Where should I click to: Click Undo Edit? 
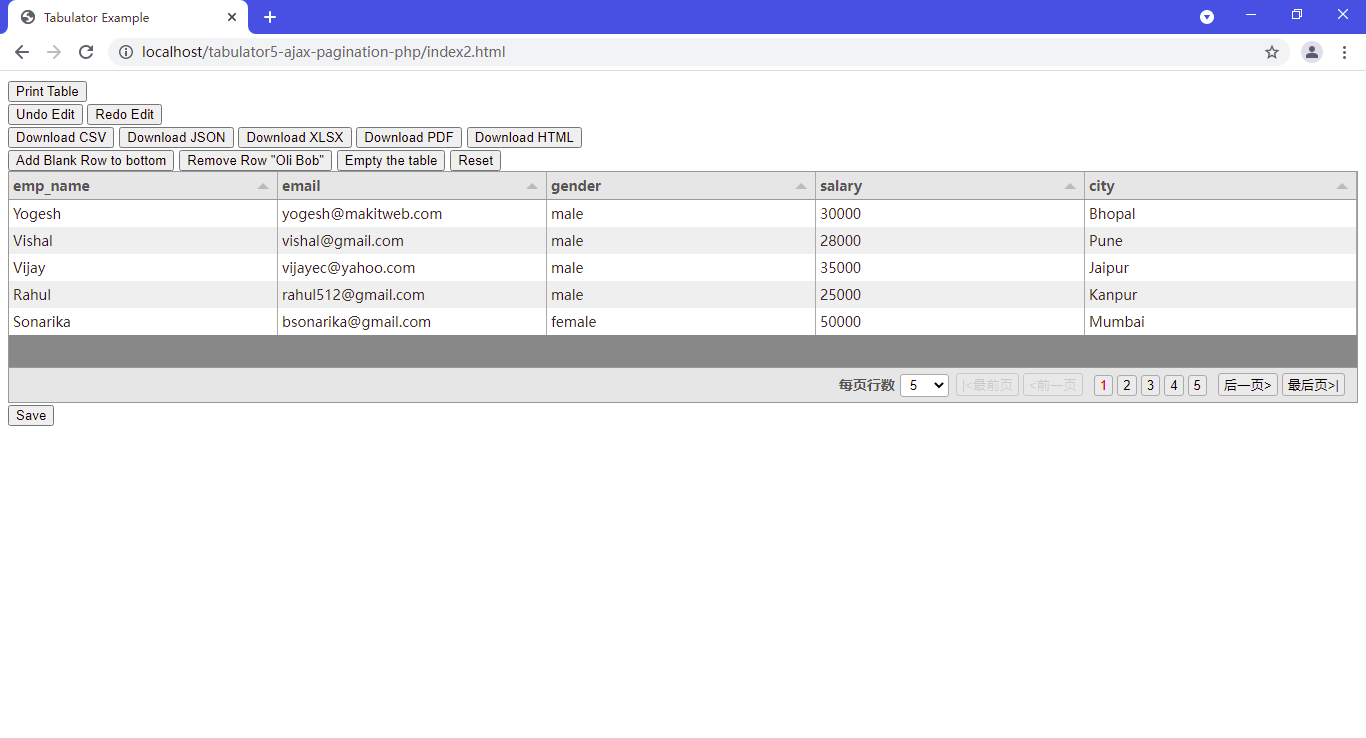tap(45, 114)
